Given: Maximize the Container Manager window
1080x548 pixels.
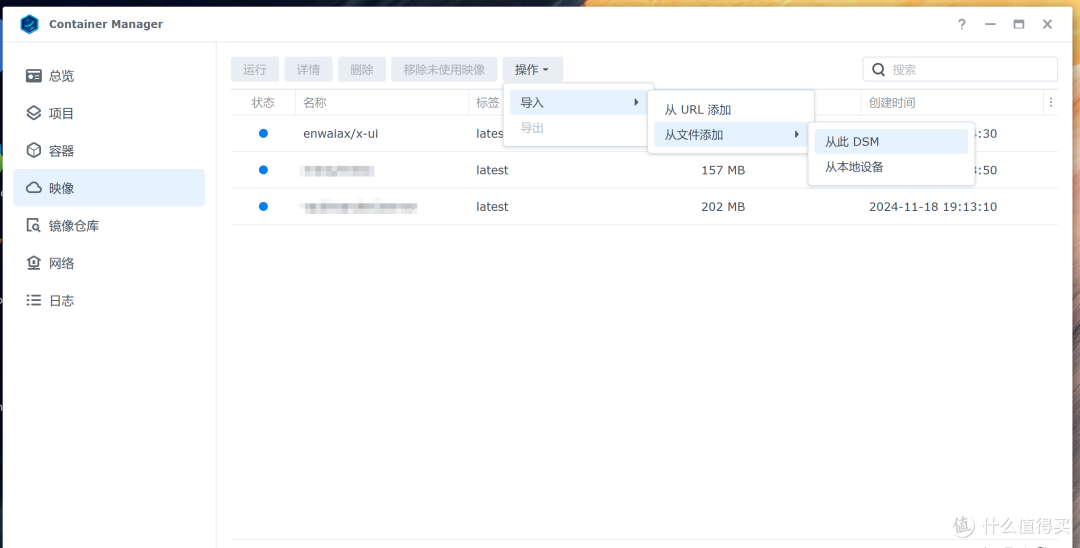Looking at the screenshot, I should 1019,24.
